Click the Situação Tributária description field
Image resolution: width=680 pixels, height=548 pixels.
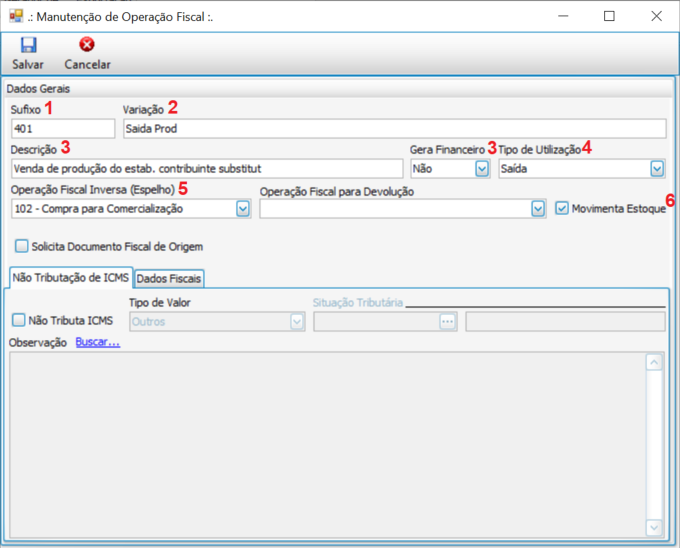click(566, 322)
